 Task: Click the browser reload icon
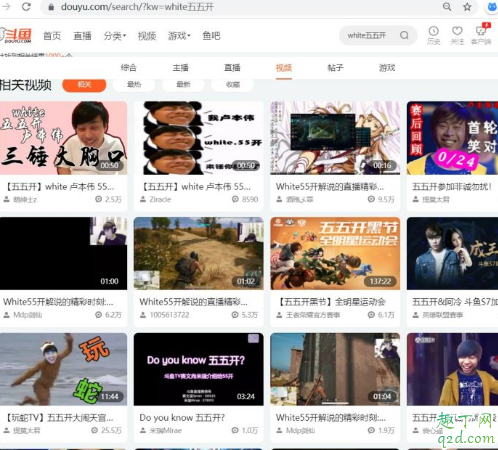click(x=26, y=7)
